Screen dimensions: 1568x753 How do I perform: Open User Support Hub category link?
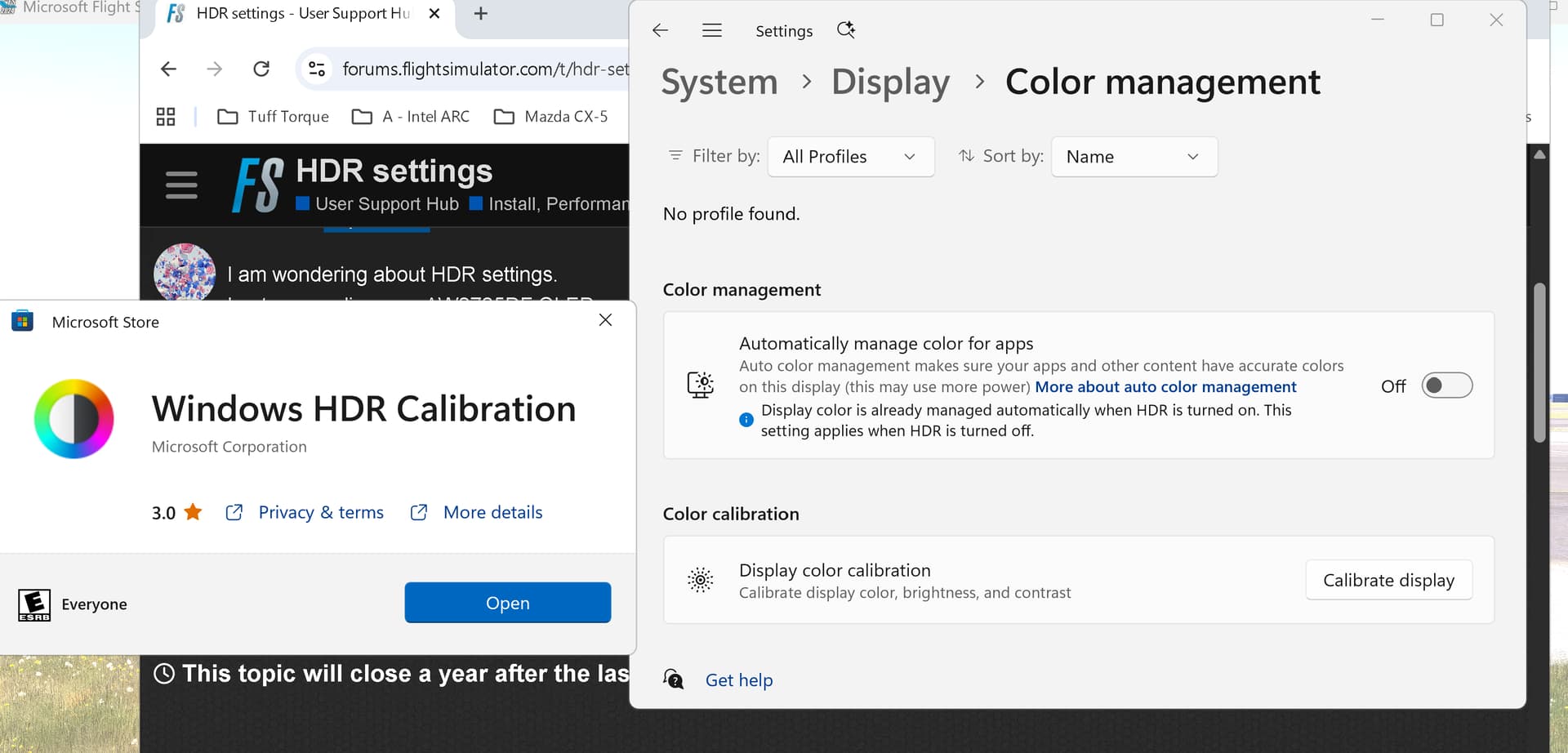pos(377,203)
